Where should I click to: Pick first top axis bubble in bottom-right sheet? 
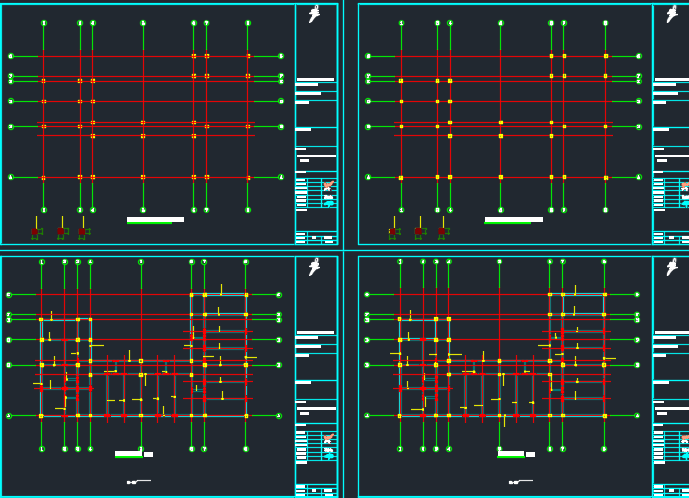(x=400, y=262)
